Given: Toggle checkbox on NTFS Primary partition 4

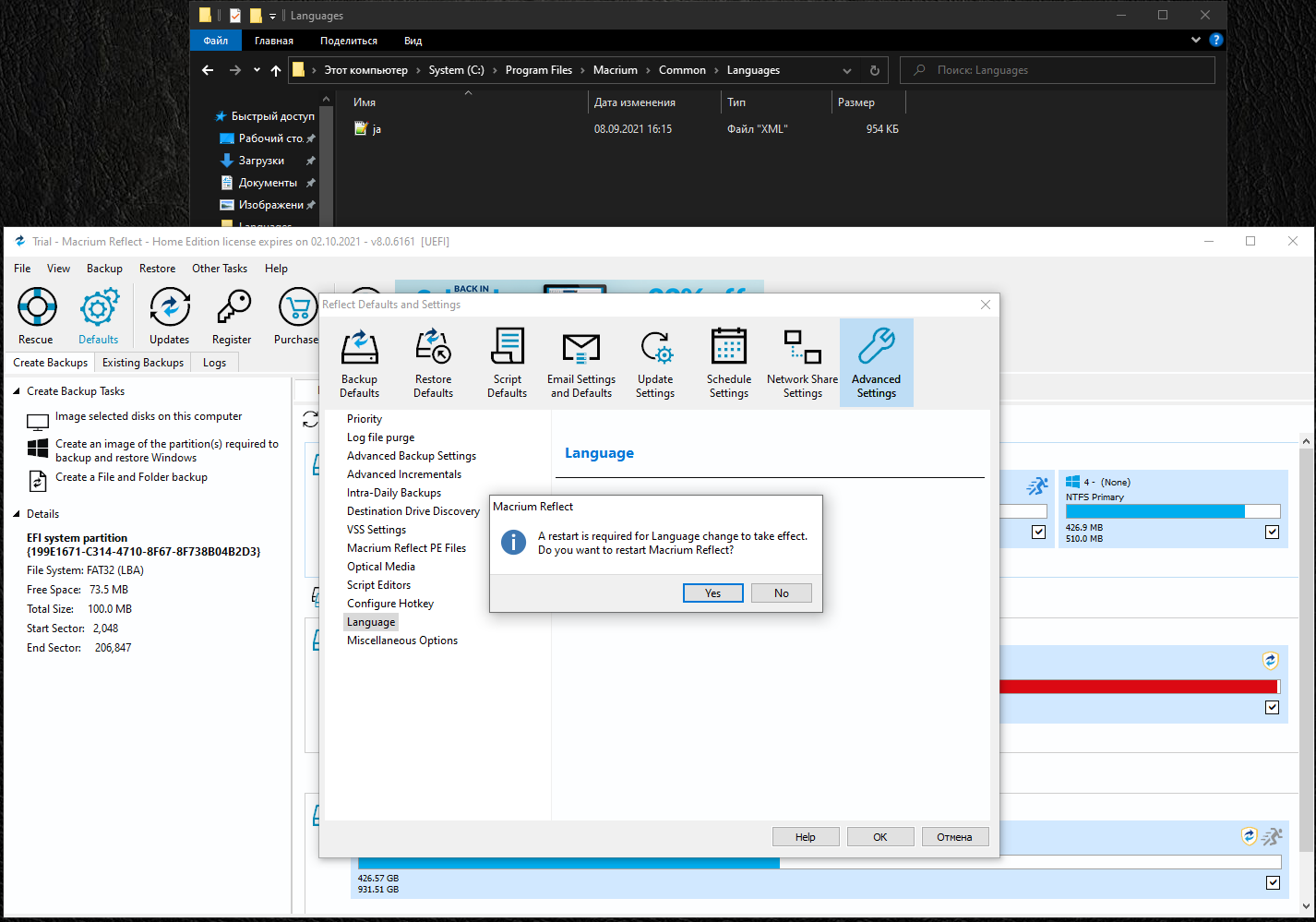Looking at the screenshot, I should 1272,532.
